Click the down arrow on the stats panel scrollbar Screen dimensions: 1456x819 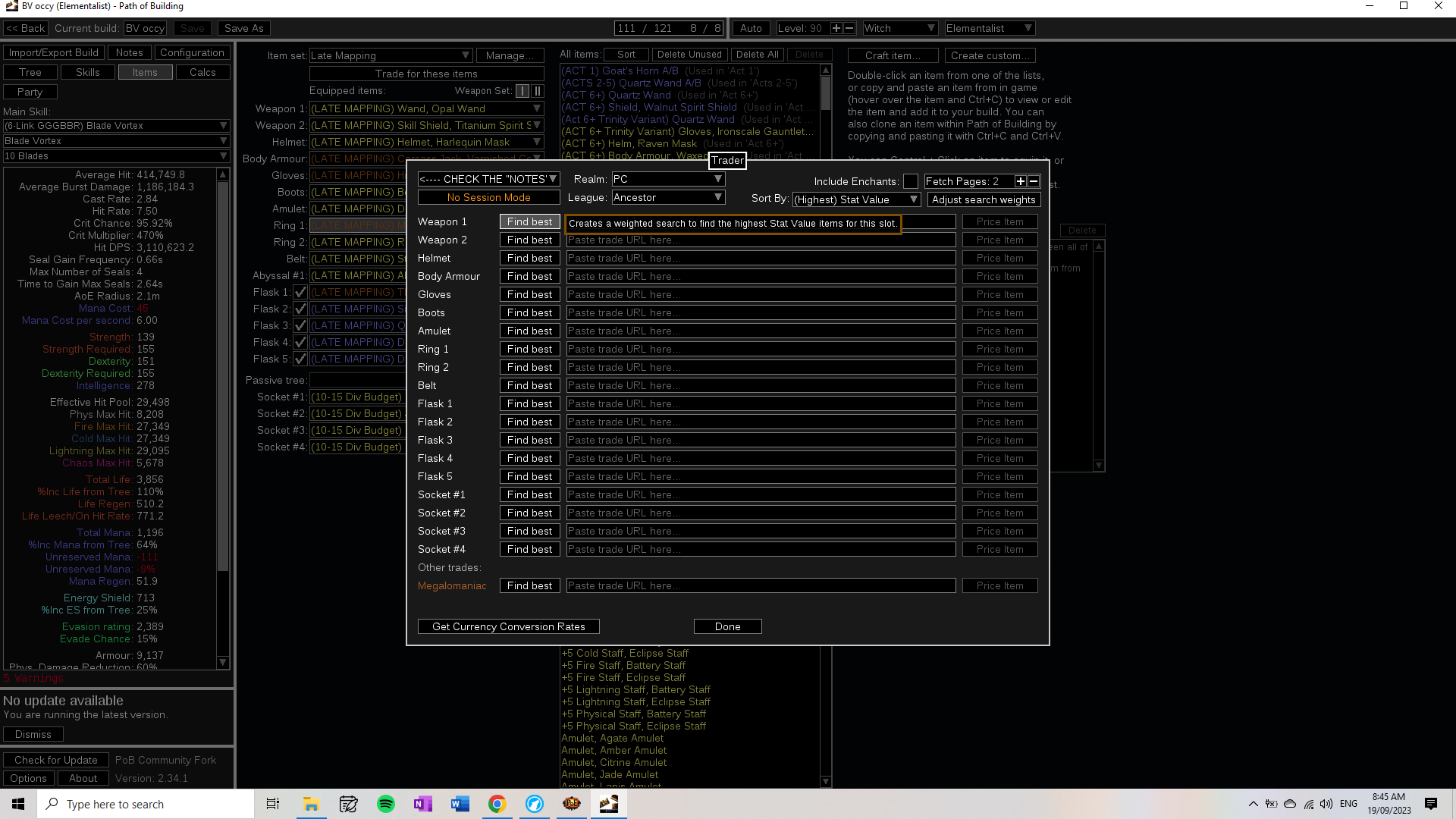click(x=222, y=663)
